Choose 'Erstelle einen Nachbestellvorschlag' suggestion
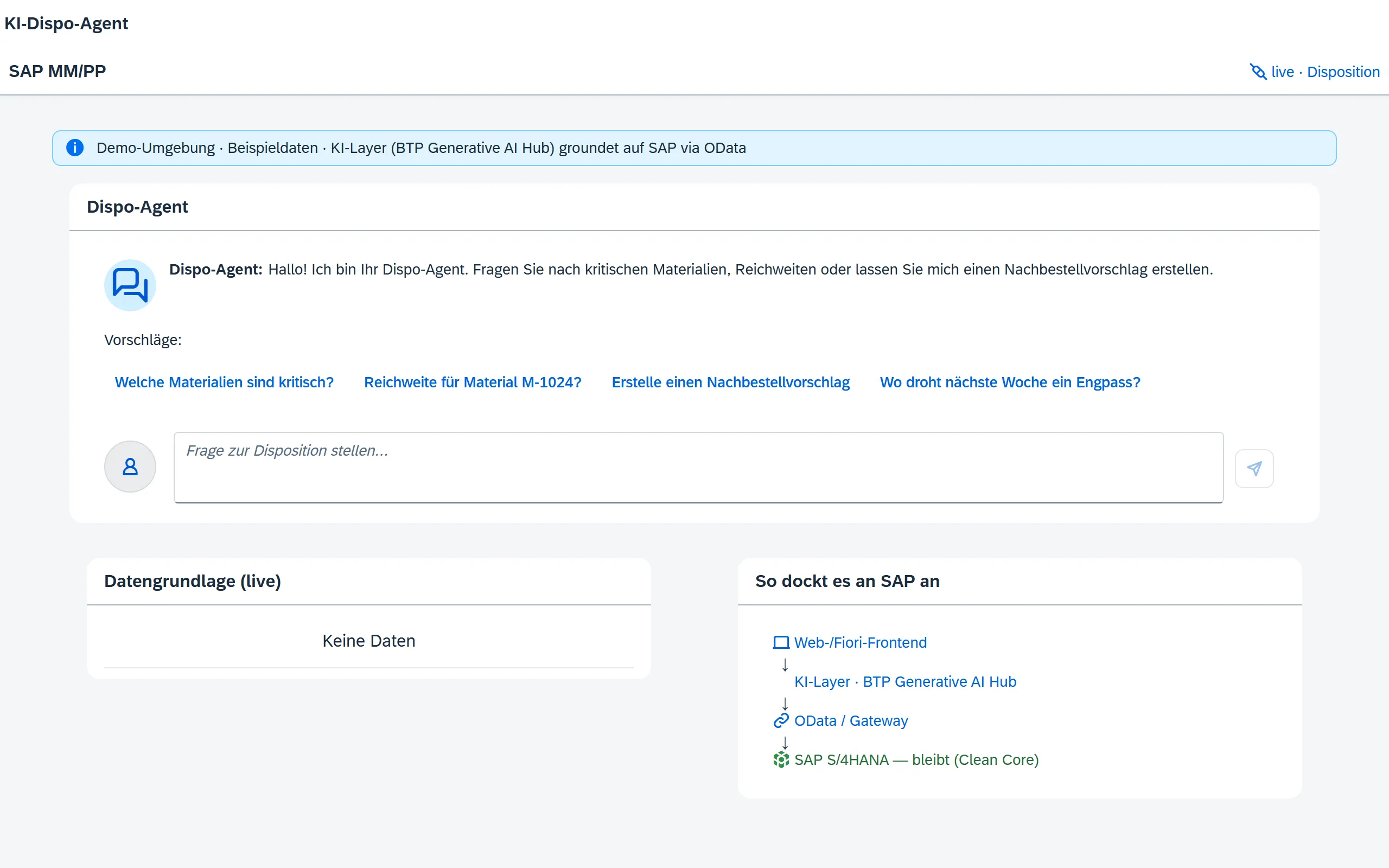Screen dimensions: 1389x868 click(x=731, y=382)
